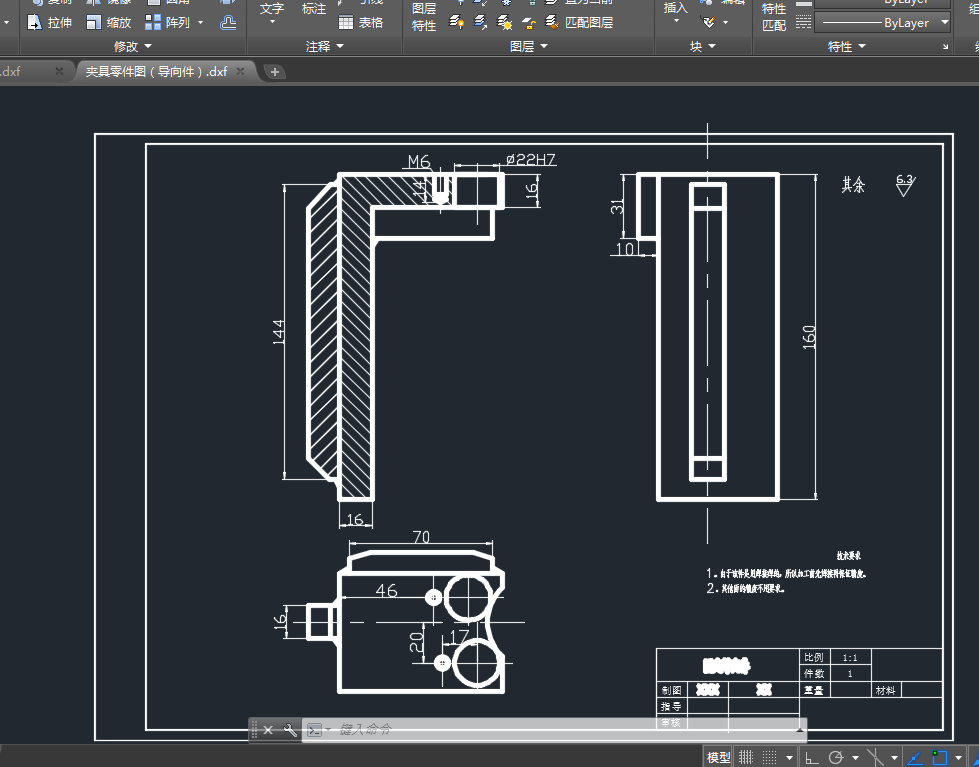The width and height of the screenshot is (979, 767).
Task: Switch to the 夹具零件图（导向件）.dxf tab
Action: point(156,72)
